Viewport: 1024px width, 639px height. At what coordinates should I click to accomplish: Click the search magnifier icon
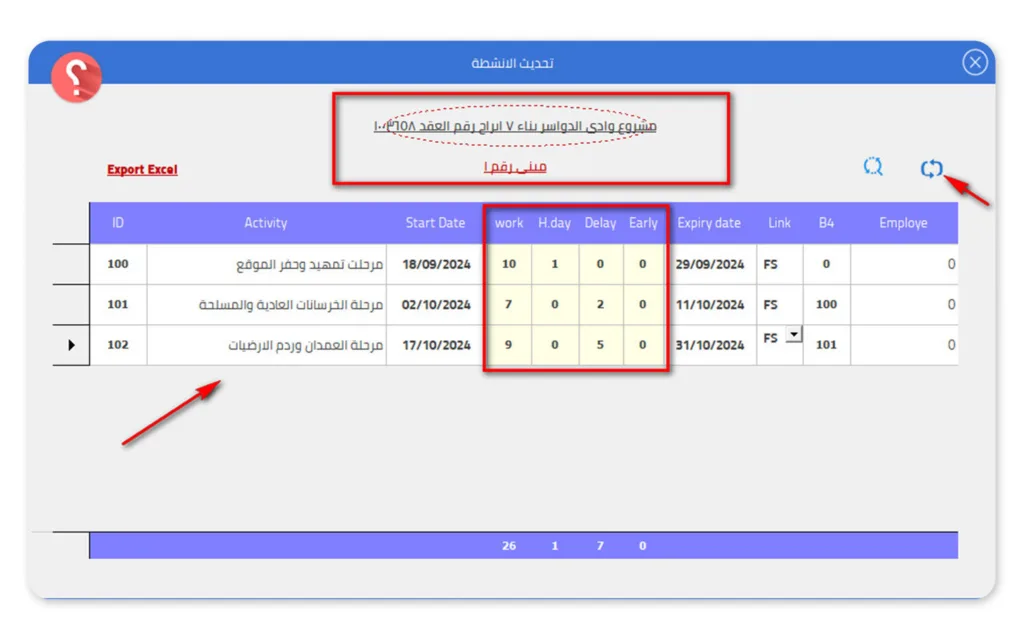(x=873, y=167)
